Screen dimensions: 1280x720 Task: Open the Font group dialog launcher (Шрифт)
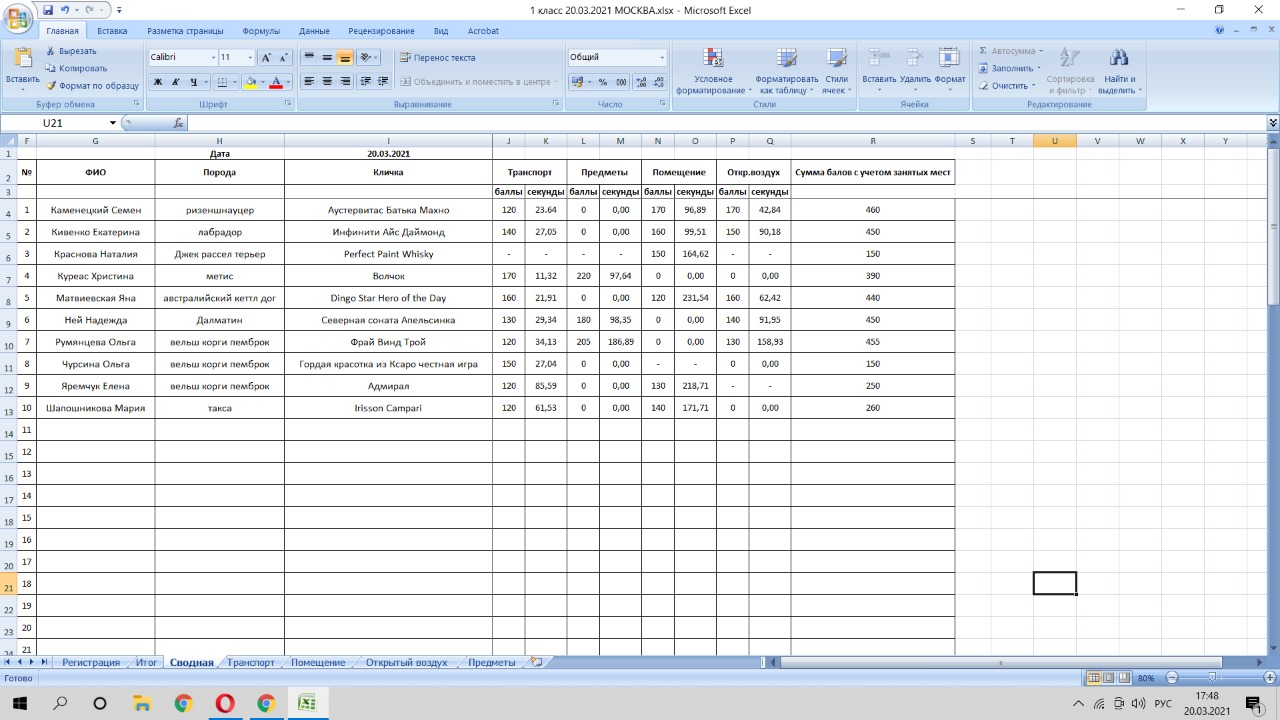pyautogui.click(x=288, y=104)
